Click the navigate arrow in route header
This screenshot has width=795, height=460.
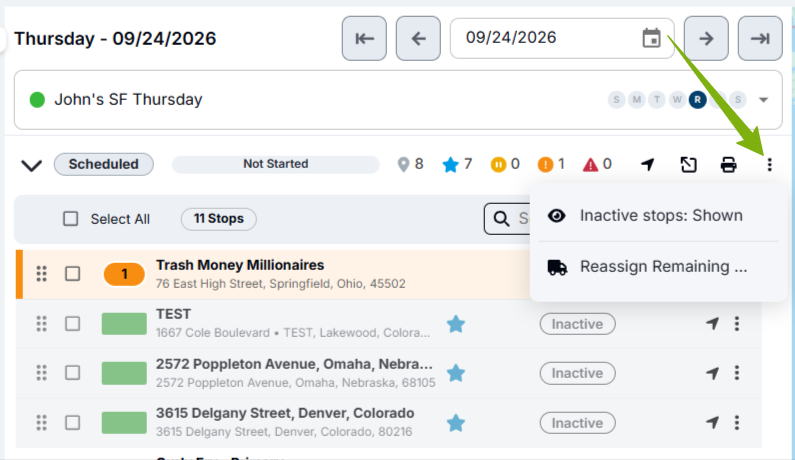click(x=647, y=164)
